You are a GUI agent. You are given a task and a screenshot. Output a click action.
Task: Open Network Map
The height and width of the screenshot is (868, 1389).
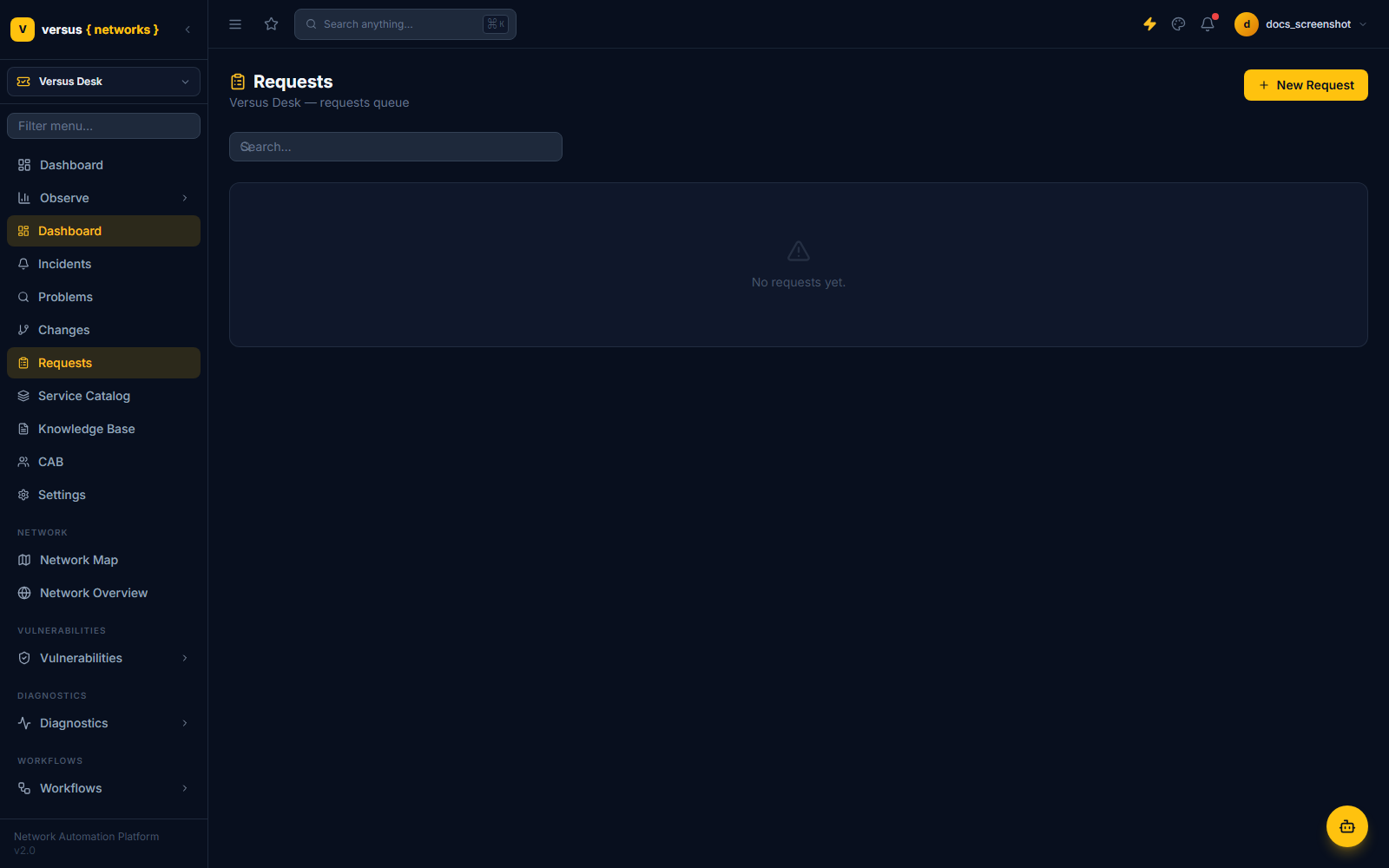point(103,560)
